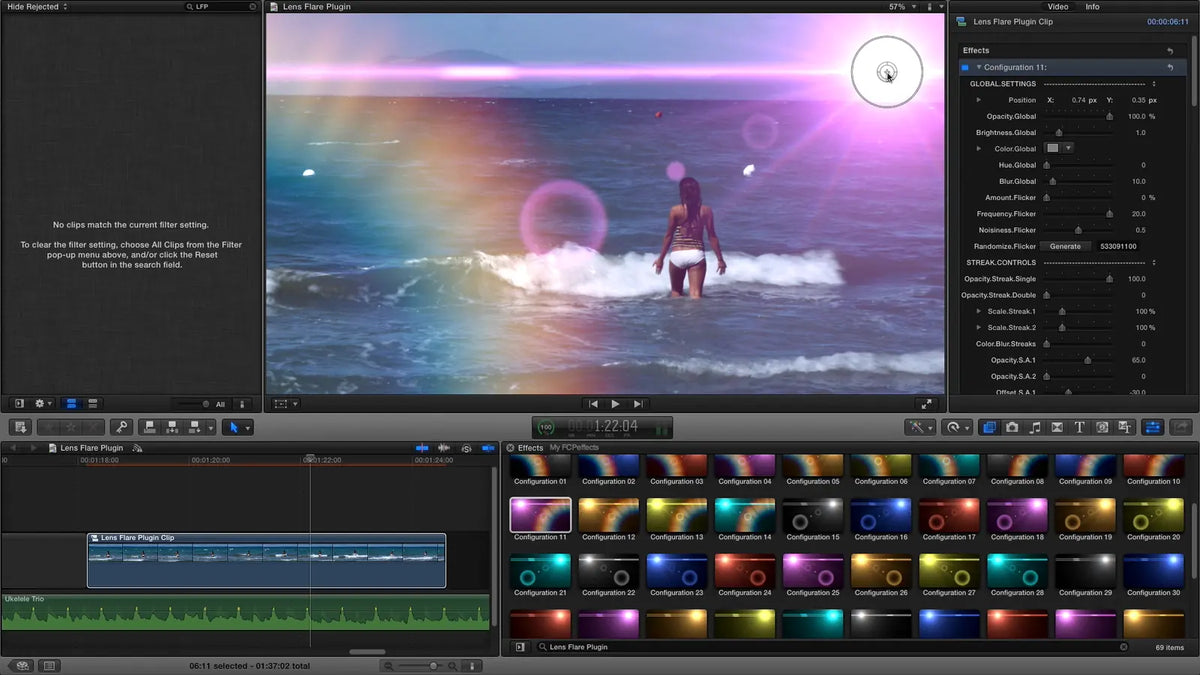1200x675 pixels.
Task: Show the Effects browser icon in toolbar
Action: 989,427
